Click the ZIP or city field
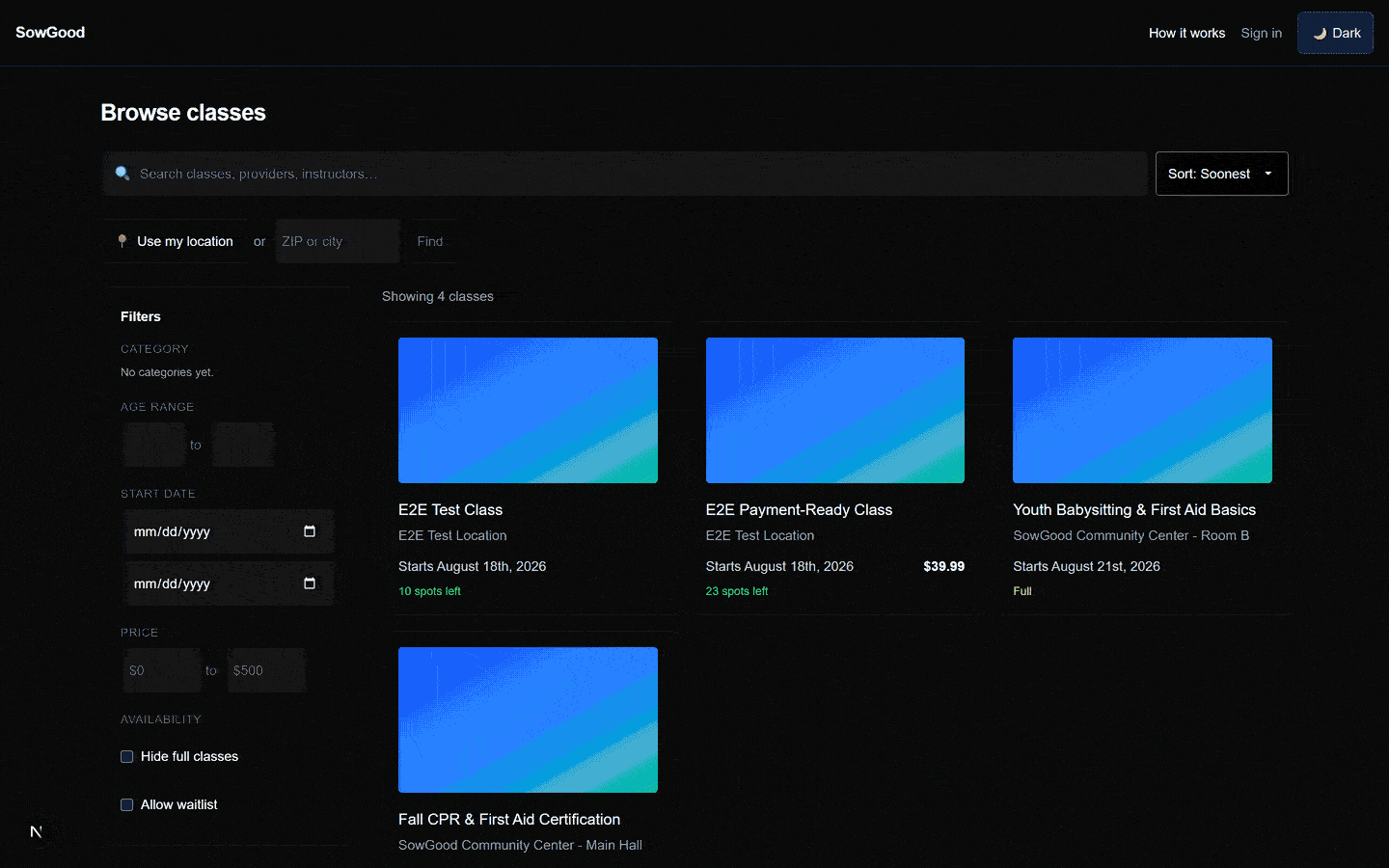The height and width of the screenshot is (868, 1389). (x=338, y=241)
